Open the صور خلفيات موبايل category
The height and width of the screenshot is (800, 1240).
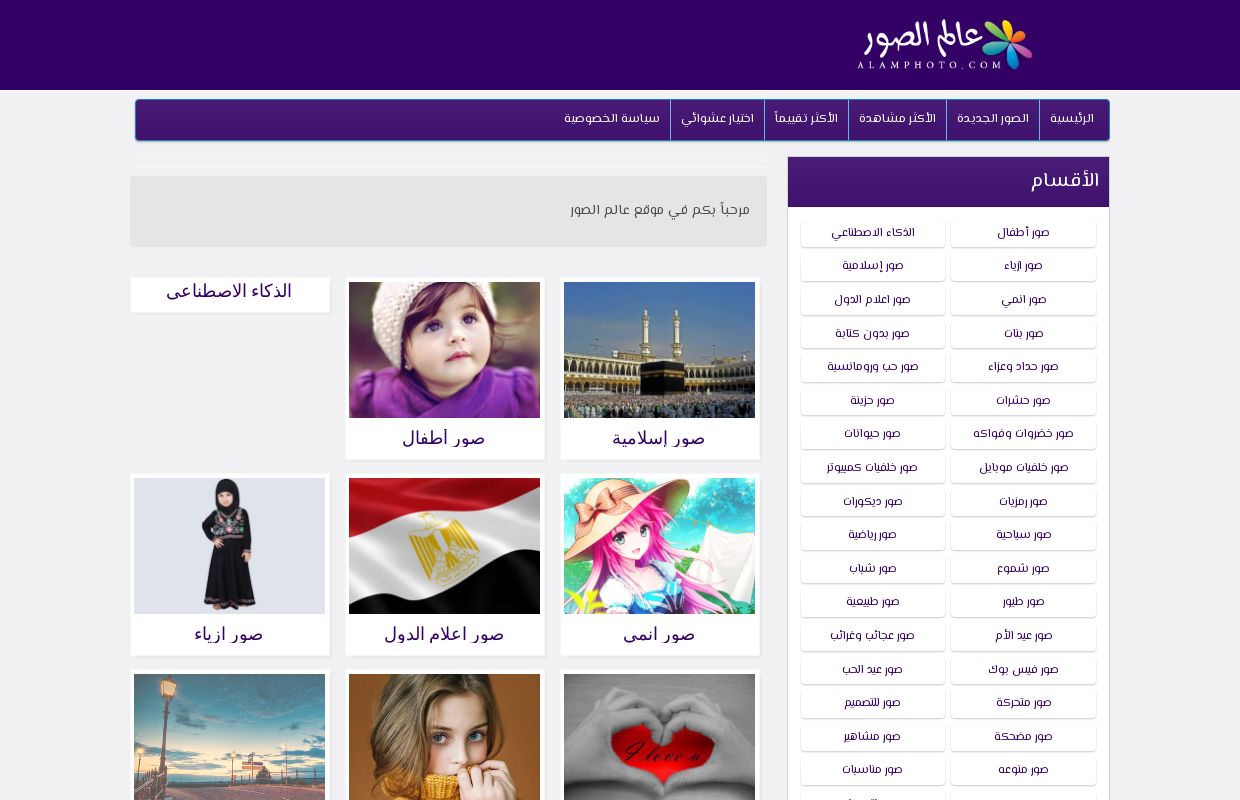pos(1023,468)
